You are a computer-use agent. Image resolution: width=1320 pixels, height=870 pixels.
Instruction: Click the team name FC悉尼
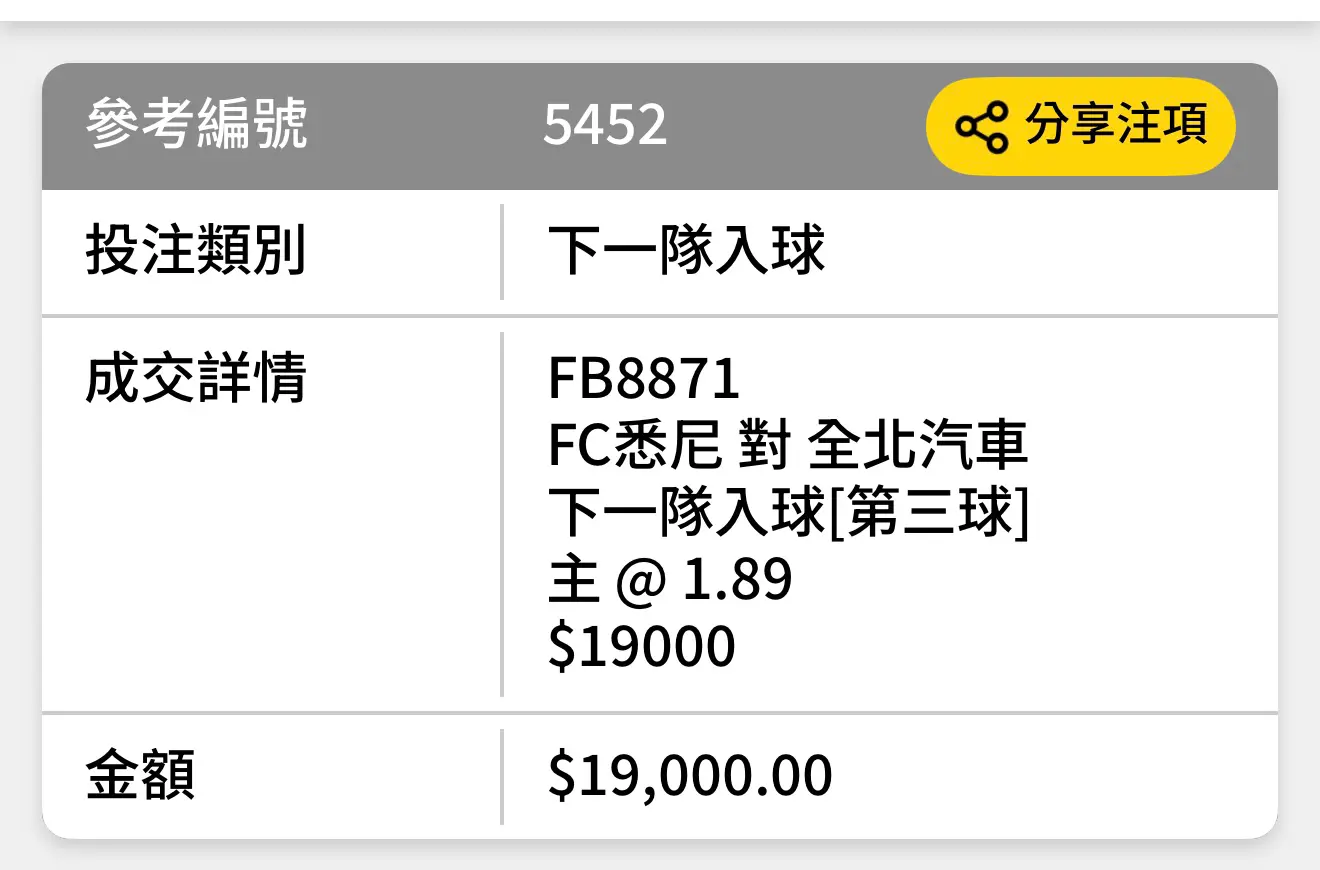tap(635, 446)
